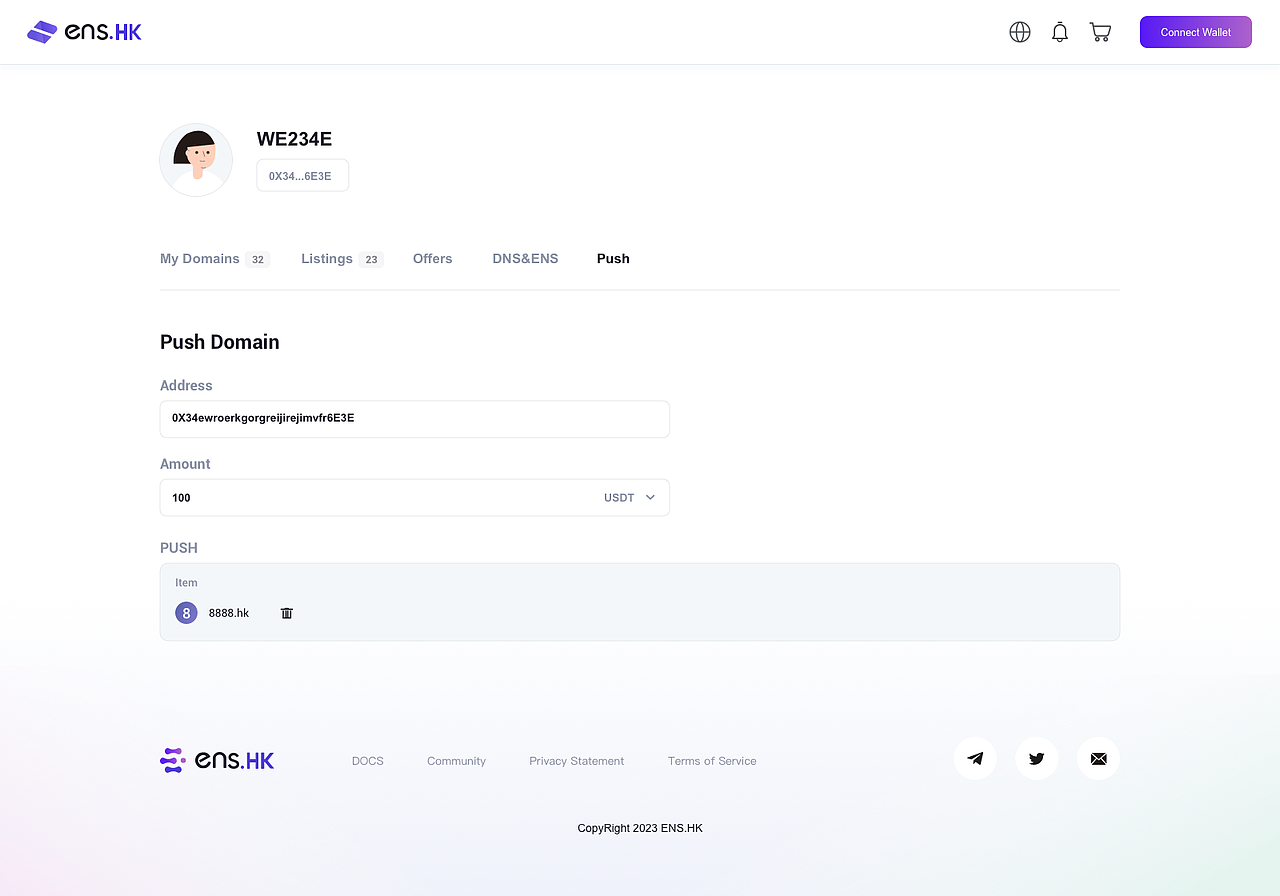The height and width of the screenshot is (896, 1280).
Task: Expand the USDT currency dropdown
Action: pyautogui.click(x=630, y=498)
